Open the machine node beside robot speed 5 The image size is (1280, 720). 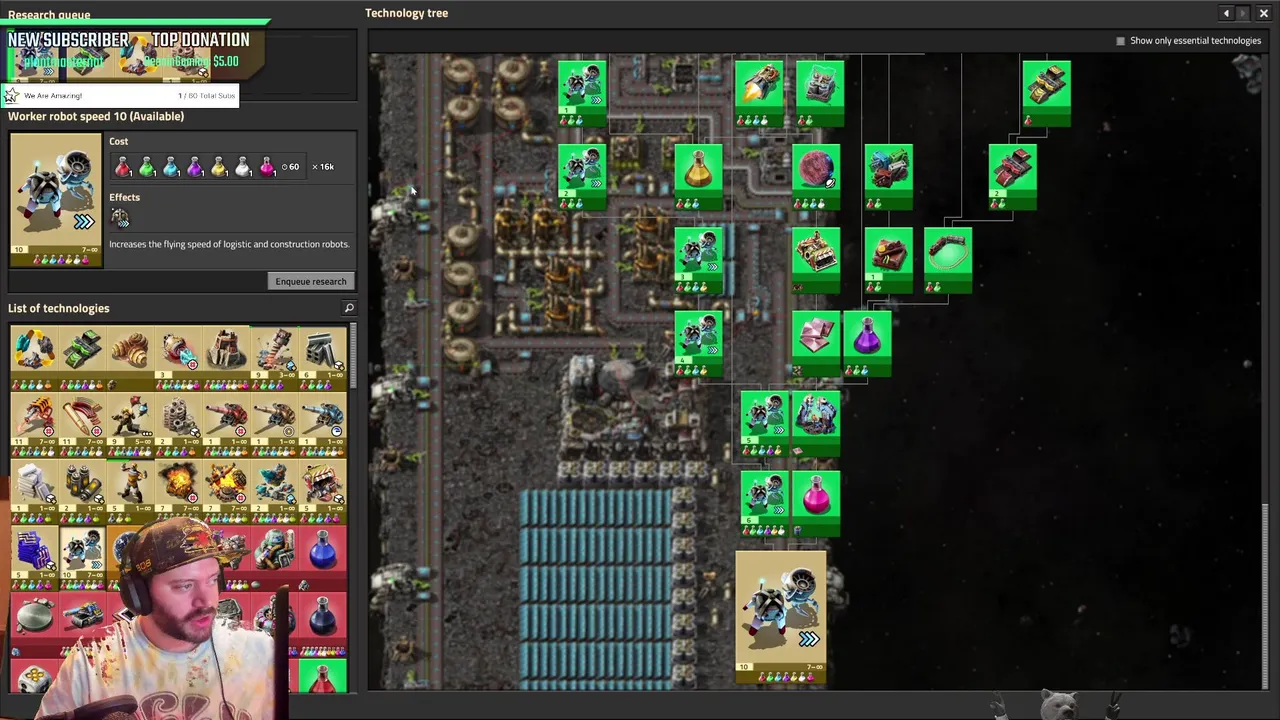[816, 424]
